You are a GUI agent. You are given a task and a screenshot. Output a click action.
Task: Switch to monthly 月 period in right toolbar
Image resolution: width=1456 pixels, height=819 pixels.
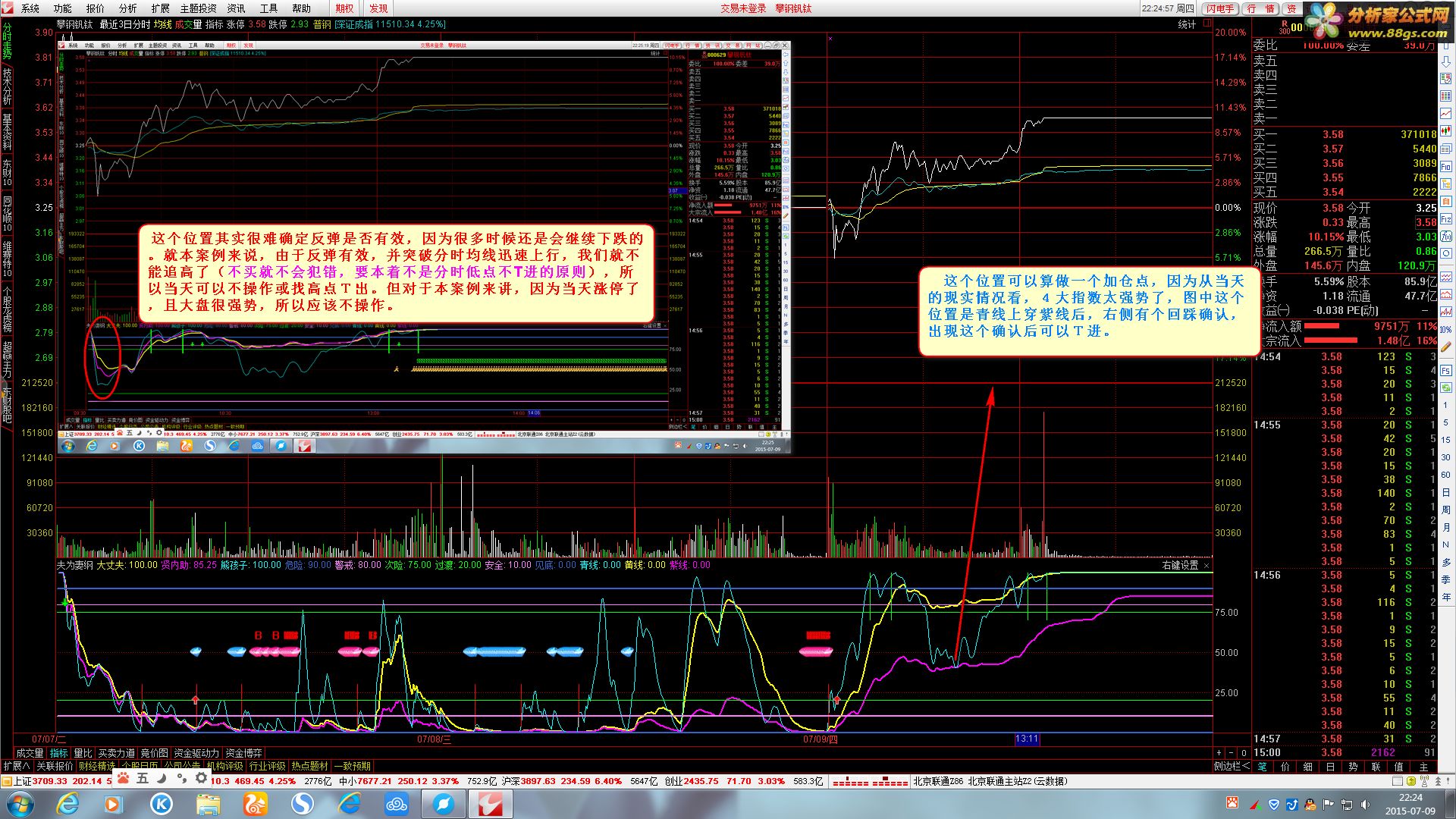pos(1446,527)
